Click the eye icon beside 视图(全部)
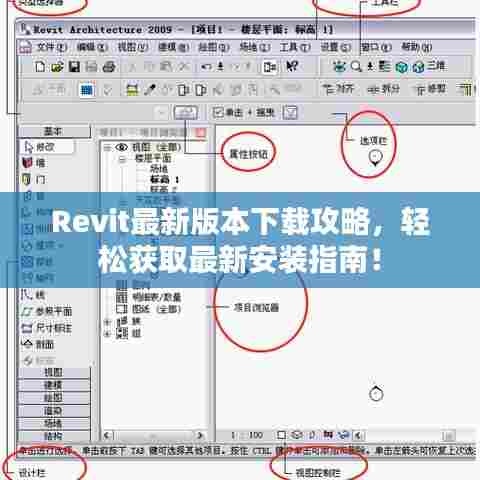 122,147
